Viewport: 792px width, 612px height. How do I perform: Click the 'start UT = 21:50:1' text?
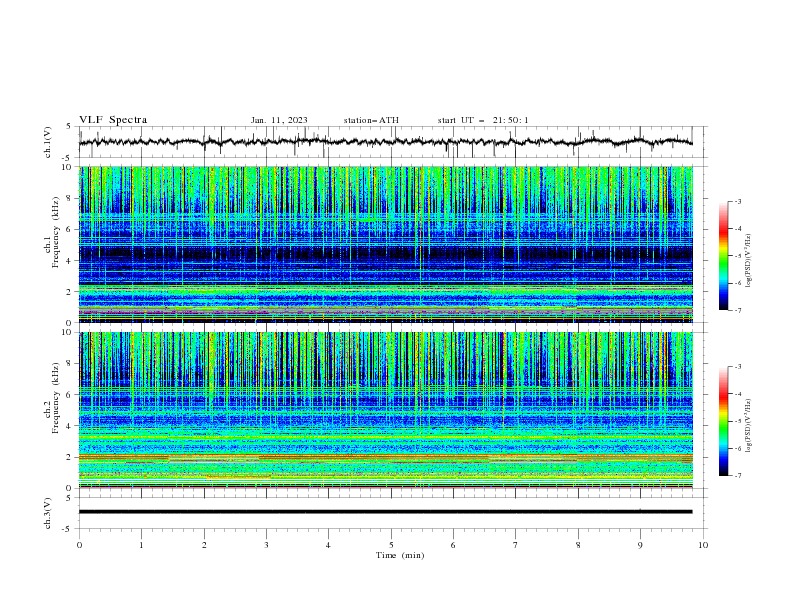click(x=483, y=120)
